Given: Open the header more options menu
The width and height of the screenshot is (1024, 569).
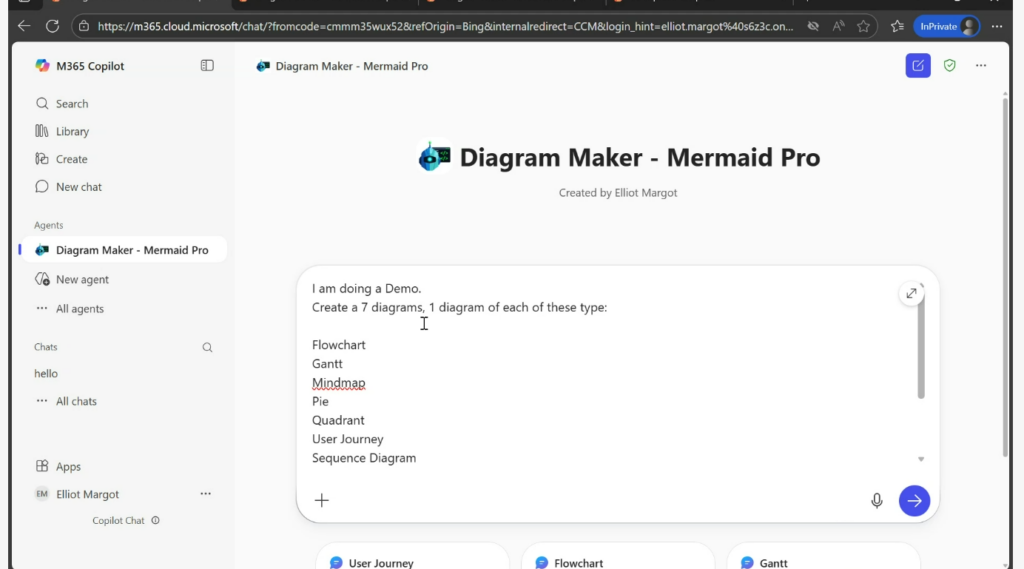Looking at the screenshot, I should tap(981, 65).
